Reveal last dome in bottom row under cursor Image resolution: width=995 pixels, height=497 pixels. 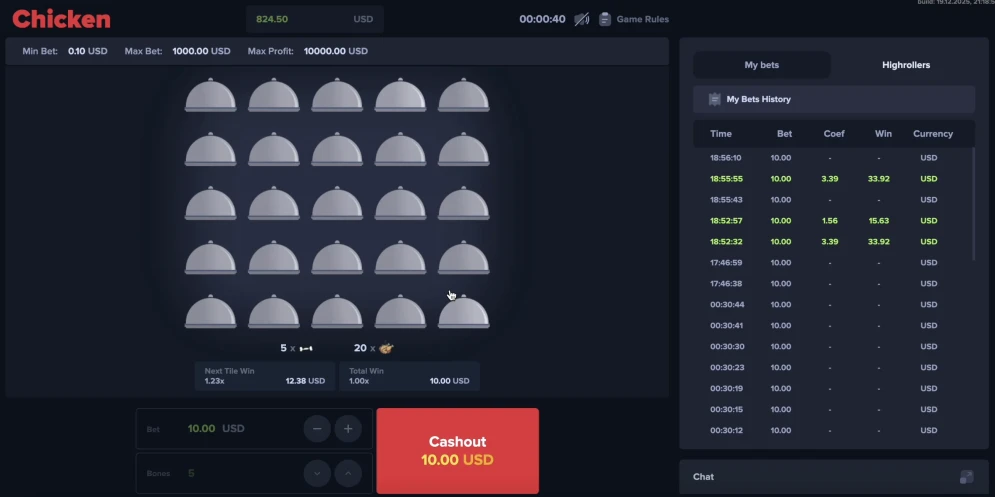coord(464,311)
